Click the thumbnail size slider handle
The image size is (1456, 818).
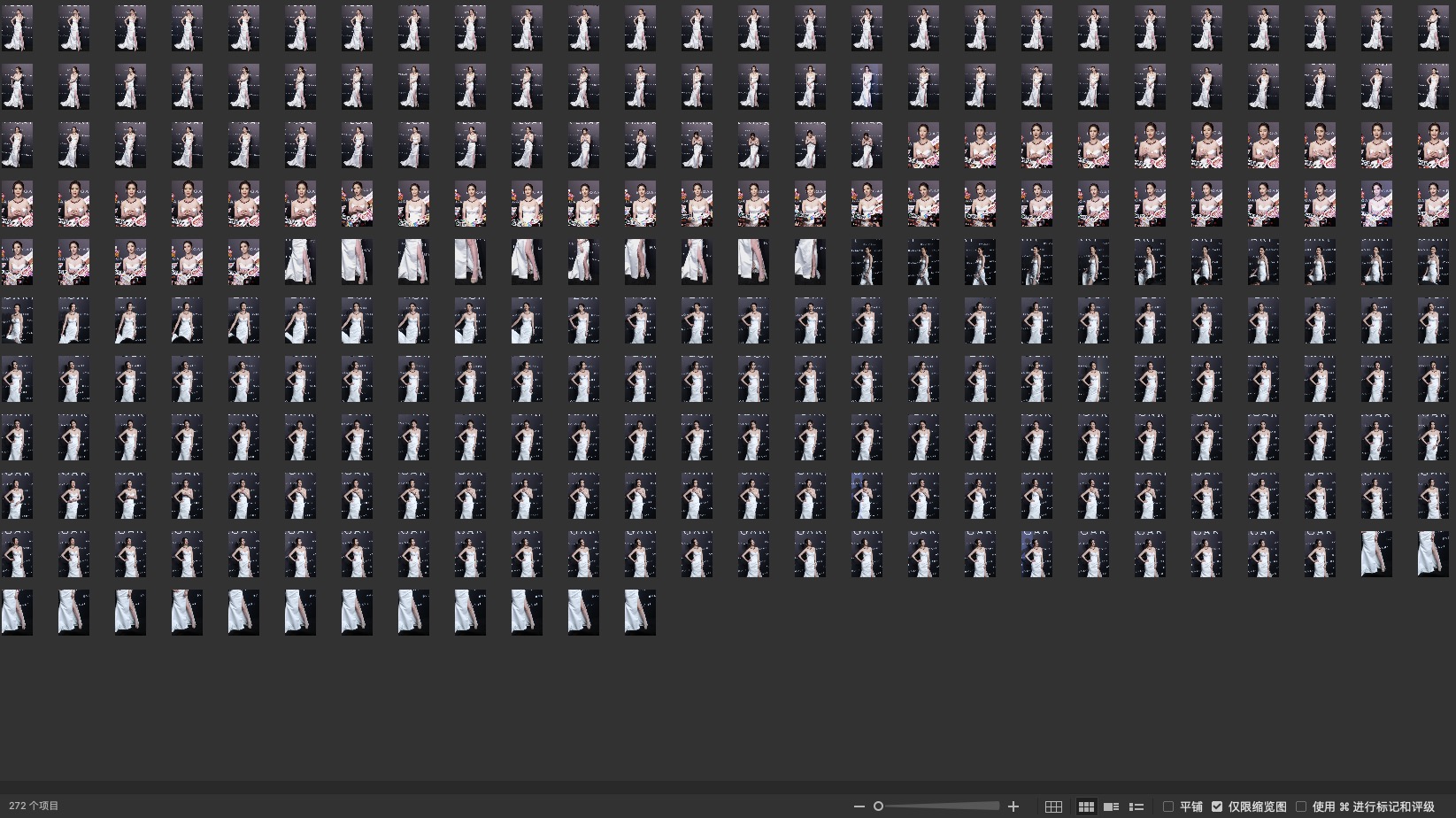[x=878, y=806]
